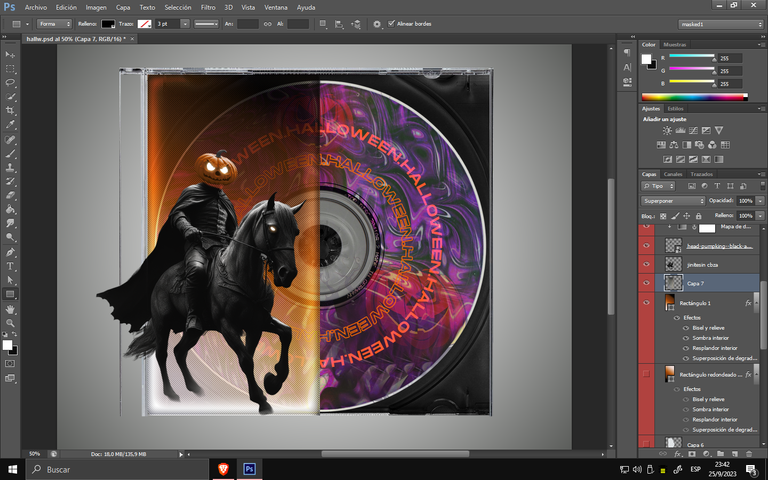Screen dimensions: 768x480
Task: Select the Hand tool
Action: point(10,309)
